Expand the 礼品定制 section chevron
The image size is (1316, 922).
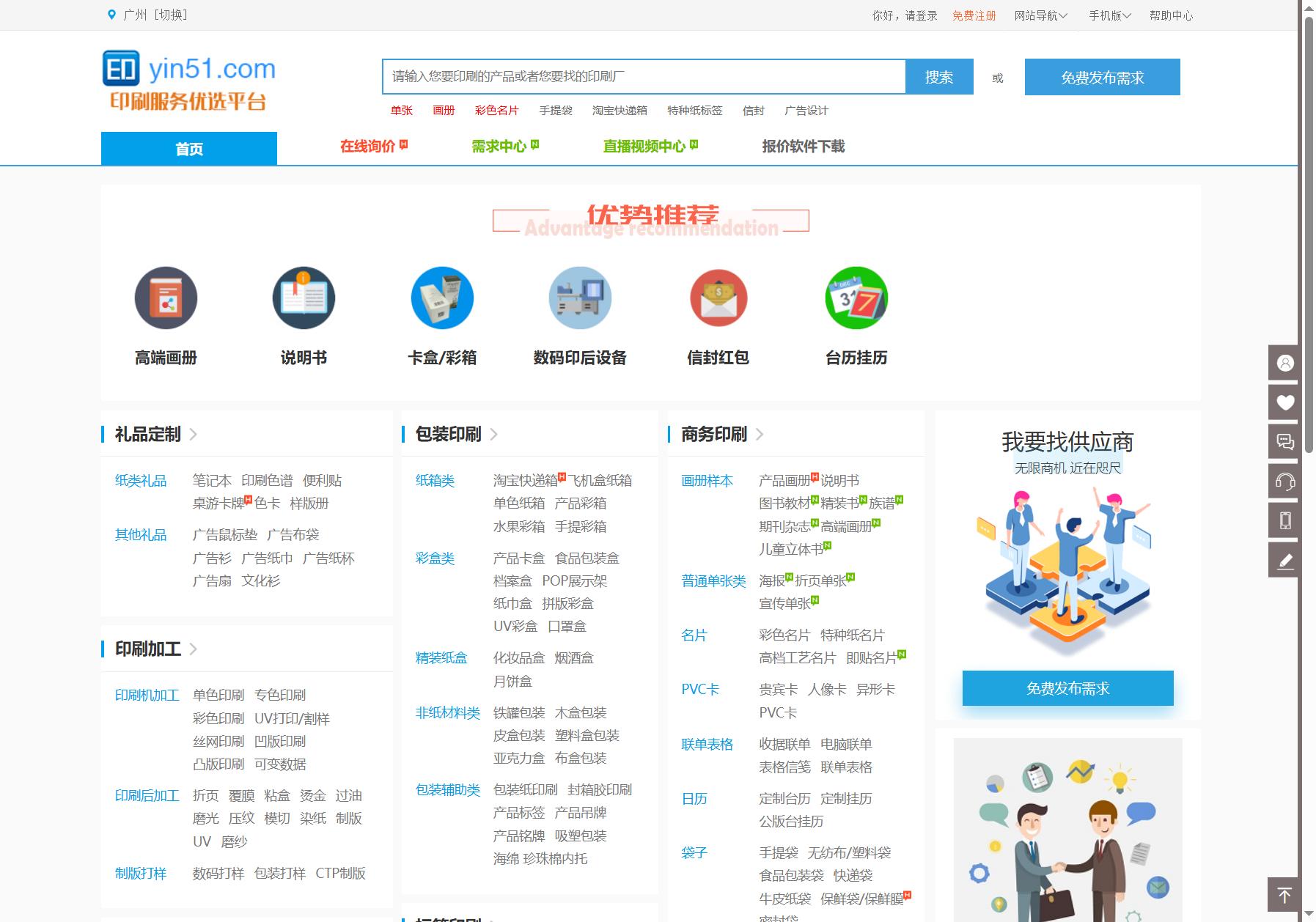194,434
